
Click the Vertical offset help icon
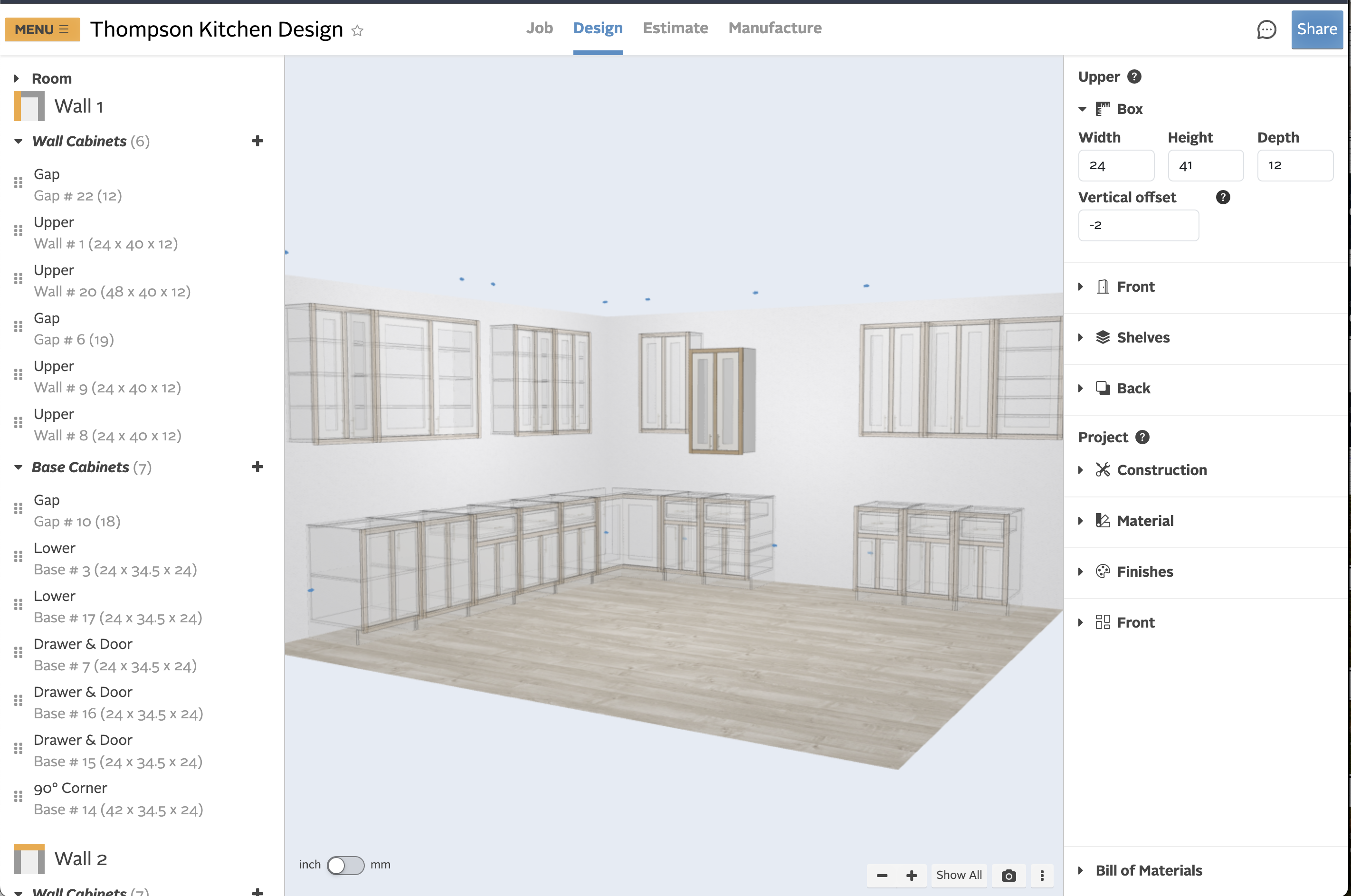pos(1222,197)
